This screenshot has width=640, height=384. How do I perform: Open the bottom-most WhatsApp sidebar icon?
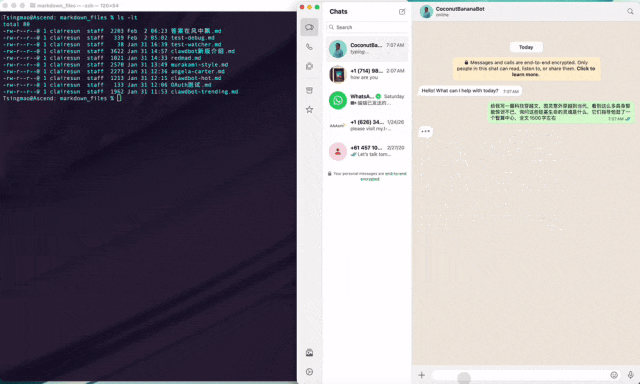click(309, 372)
